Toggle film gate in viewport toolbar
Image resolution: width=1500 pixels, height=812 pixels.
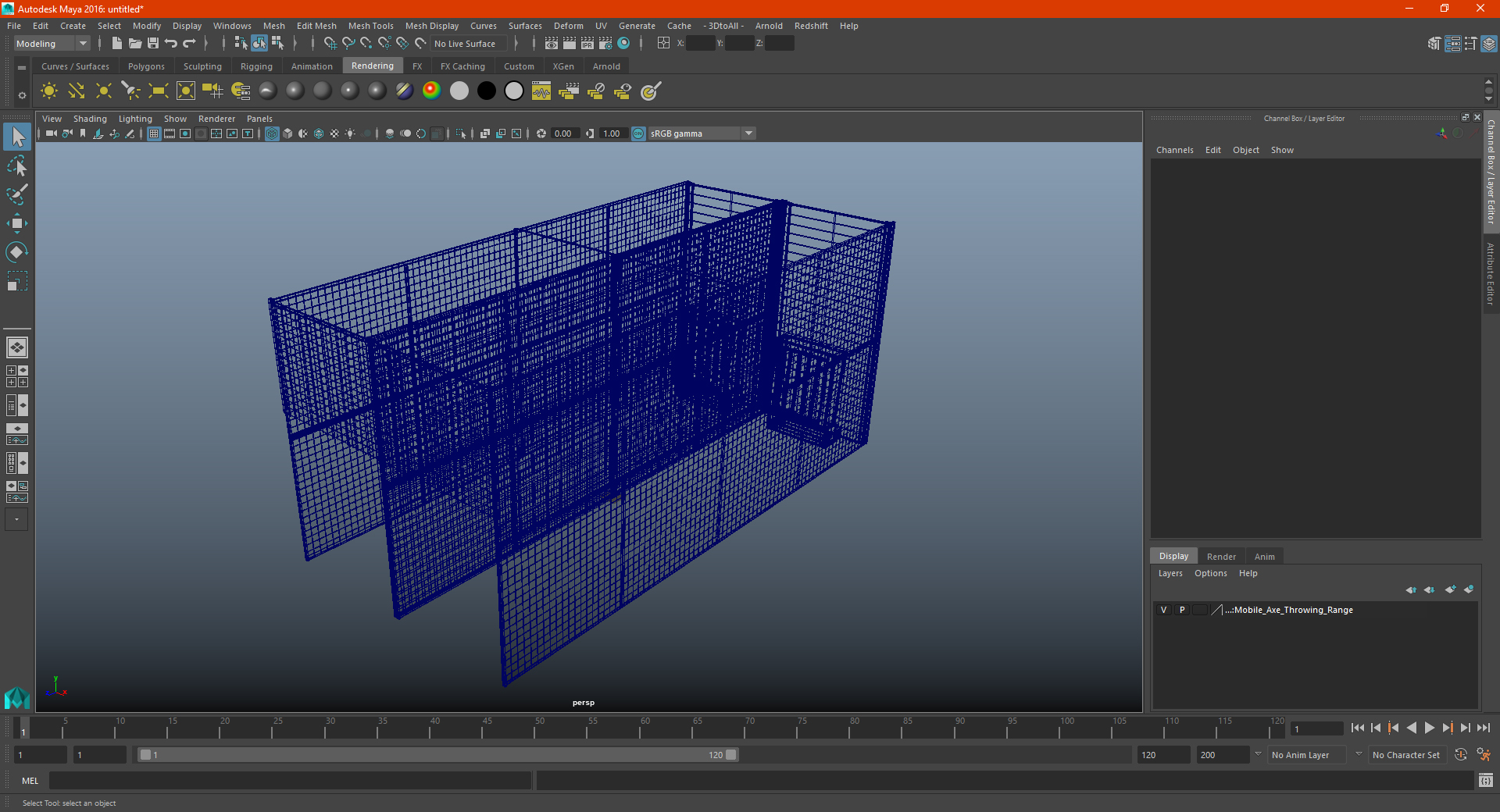(170, 134)
